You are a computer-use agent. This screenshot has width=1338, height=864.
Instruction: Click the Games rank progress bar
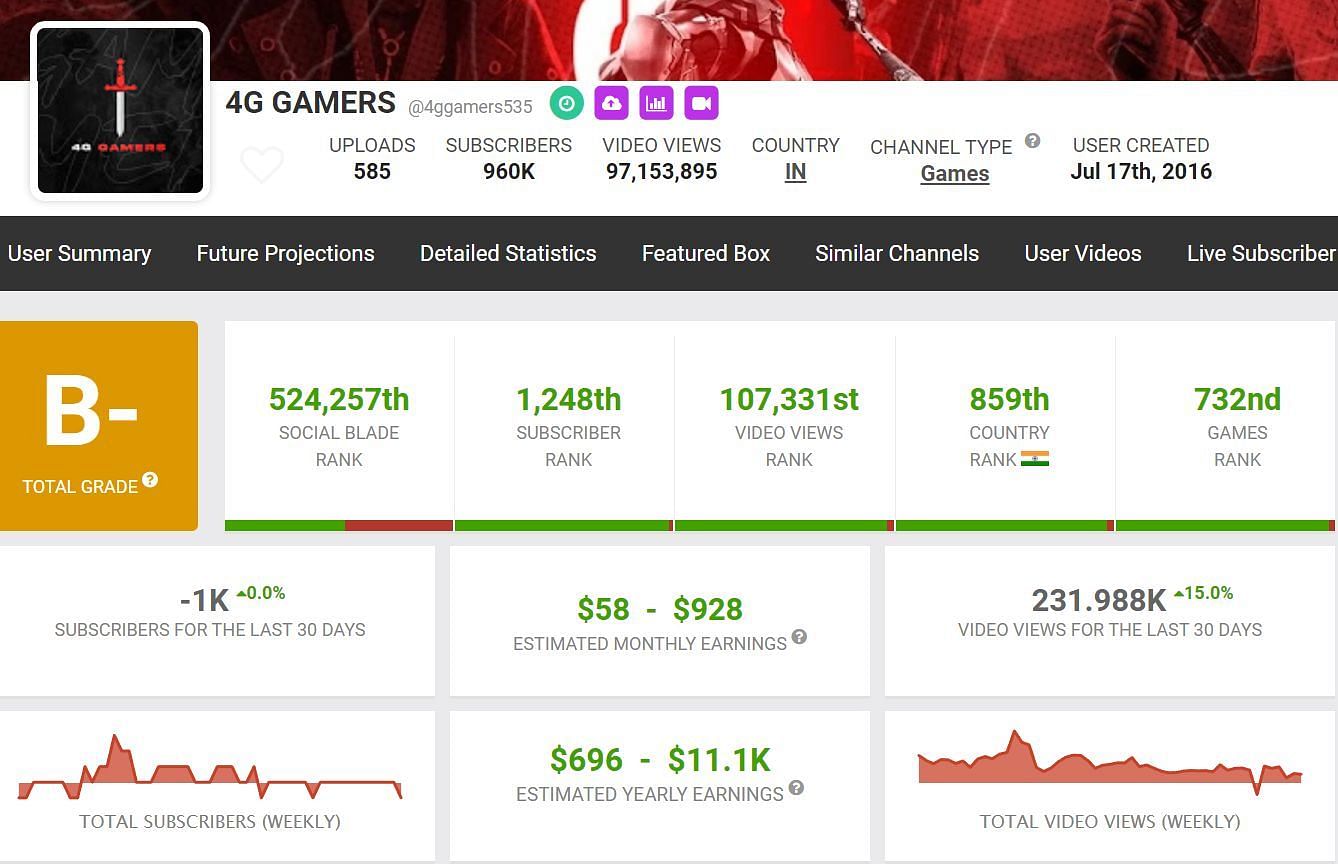1226,525
